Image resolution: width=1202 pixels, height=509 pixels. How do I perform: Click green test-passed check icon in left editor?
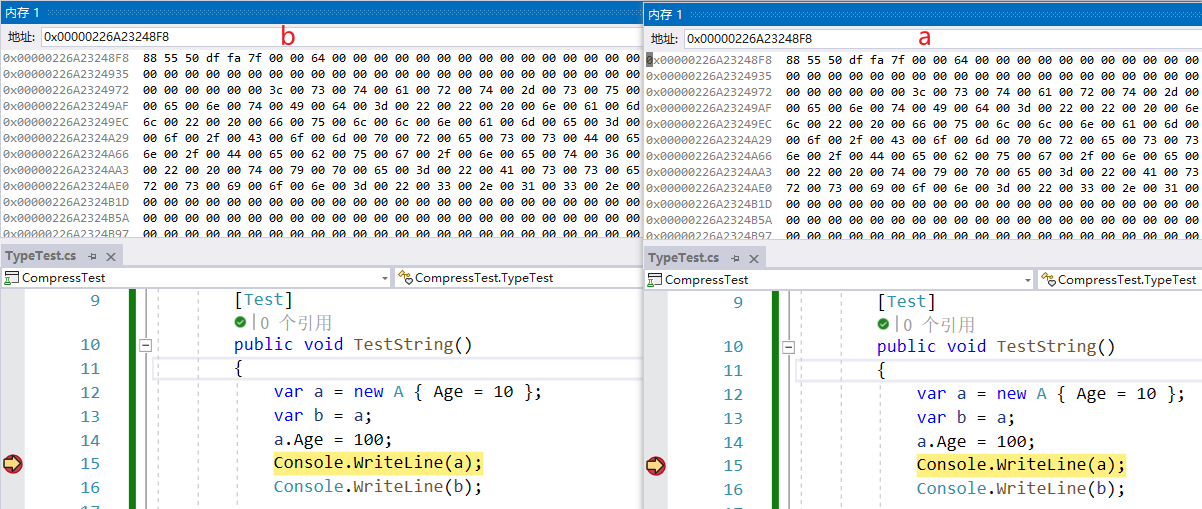pyautogui.click(x=240, y=322)
